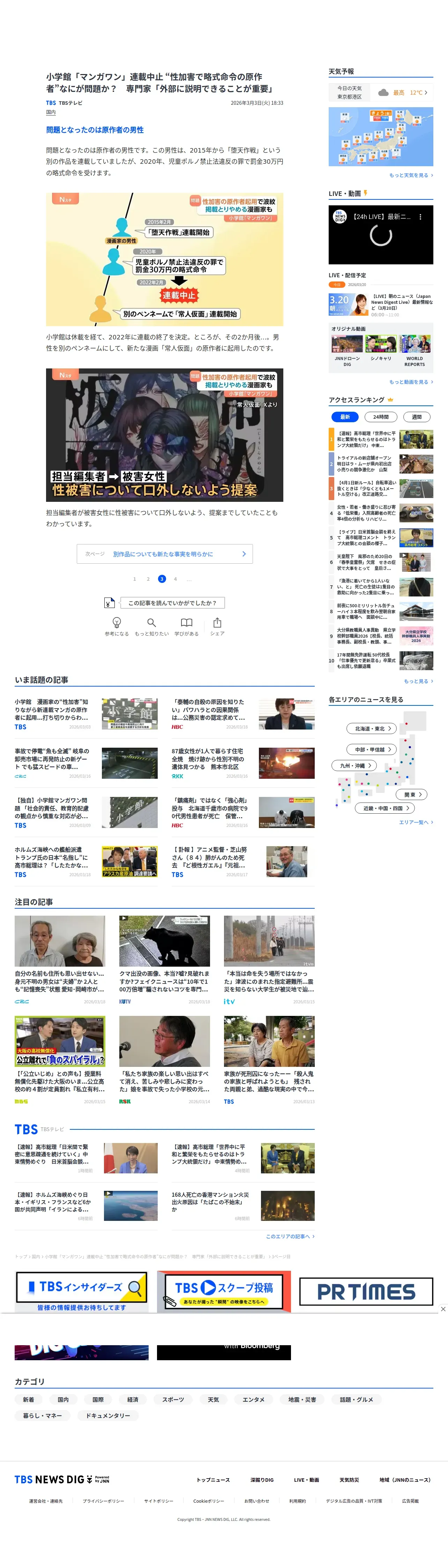Click the TBS NEWS DIG footer logo

(x=62, y=1479)
